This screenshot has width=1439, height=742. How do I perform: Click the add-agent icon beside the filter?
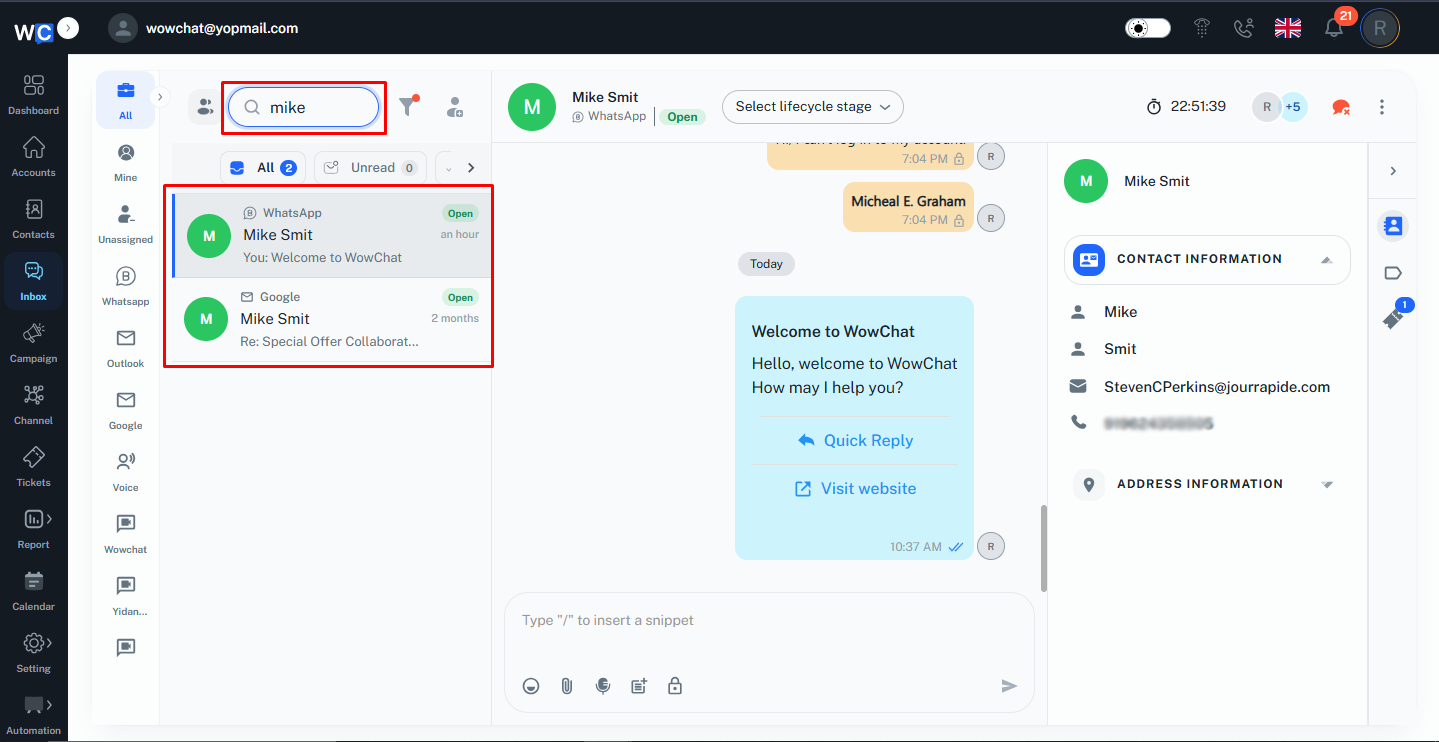click(x=455, y=107)
